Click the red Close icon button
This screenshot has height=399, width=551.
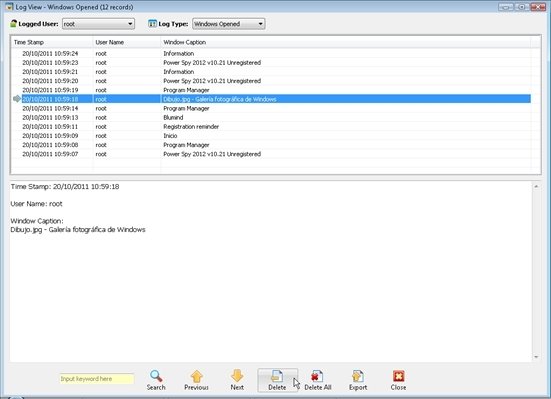398,376
